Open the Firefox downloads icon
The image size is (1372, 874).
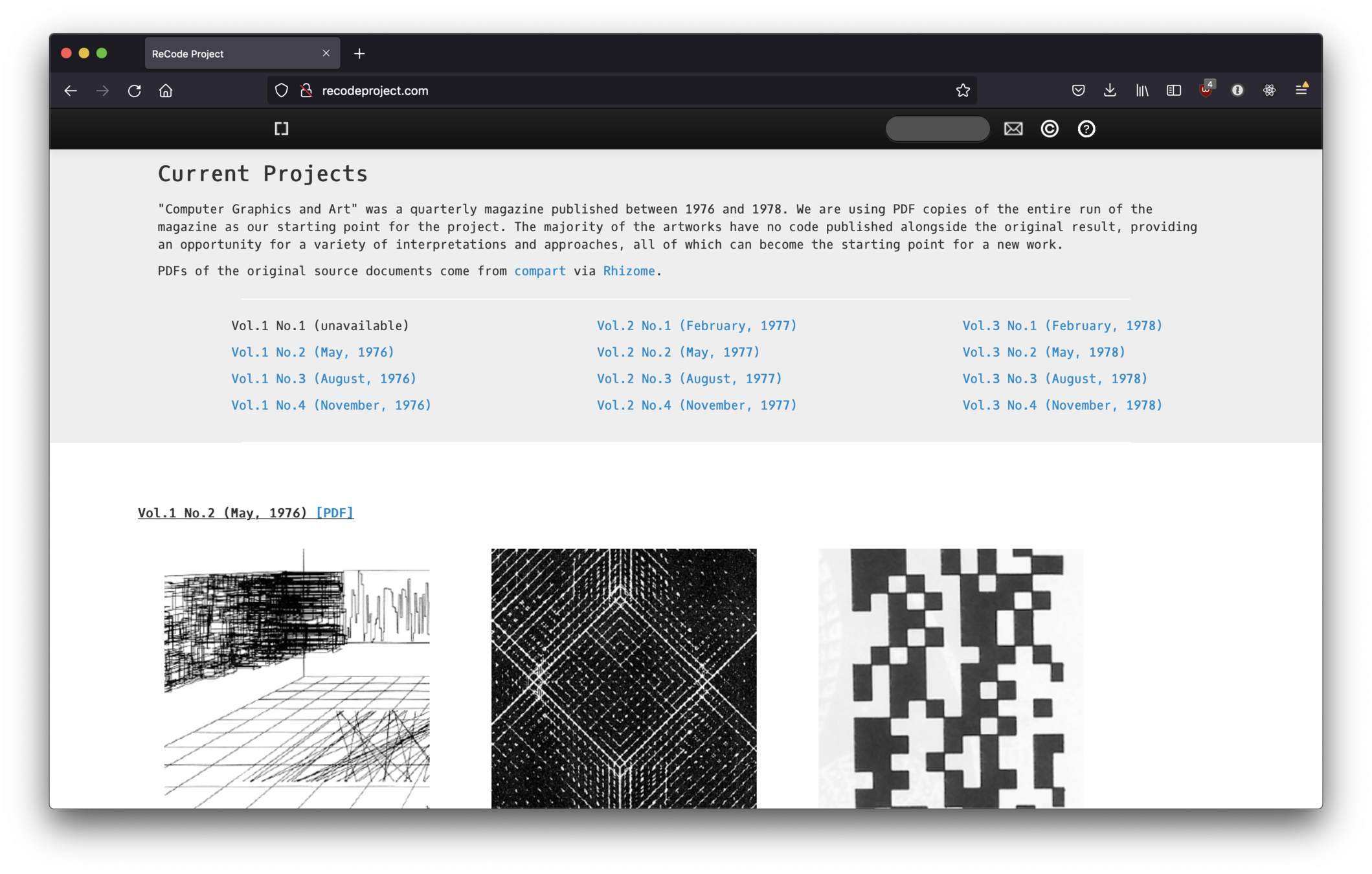(x=1110, y=91)
